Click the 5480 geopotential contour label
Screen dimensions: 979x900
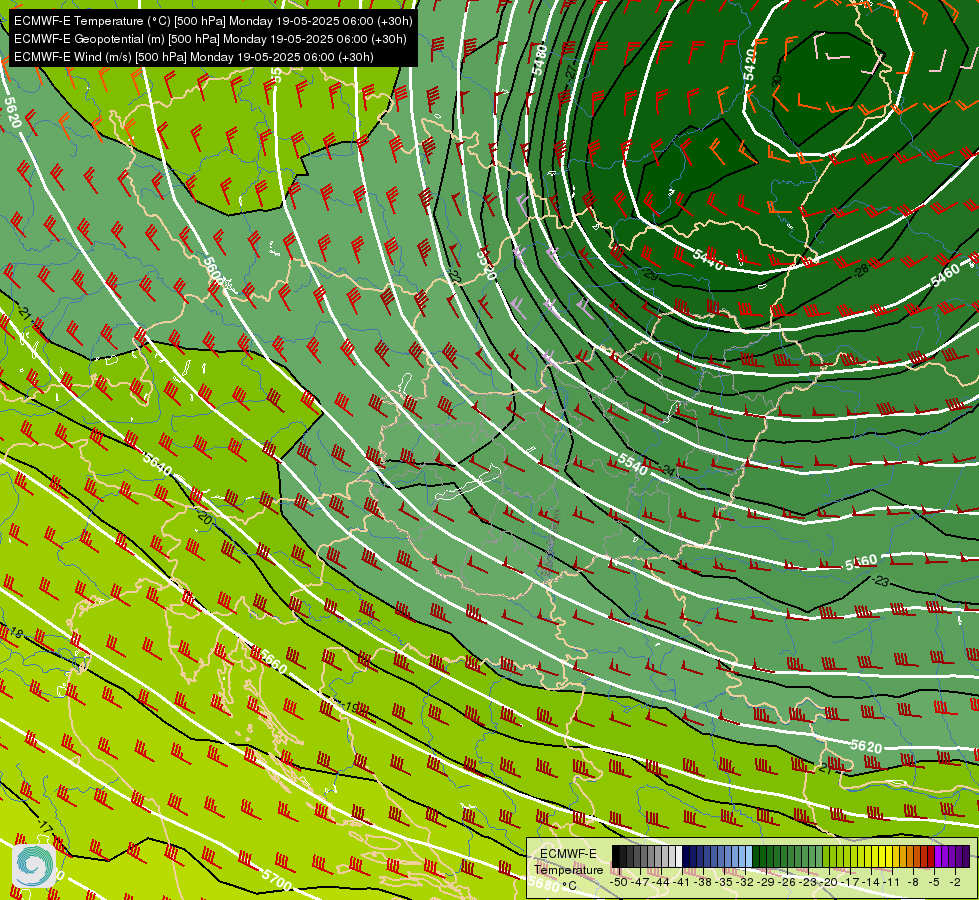[x=539, y=60]
